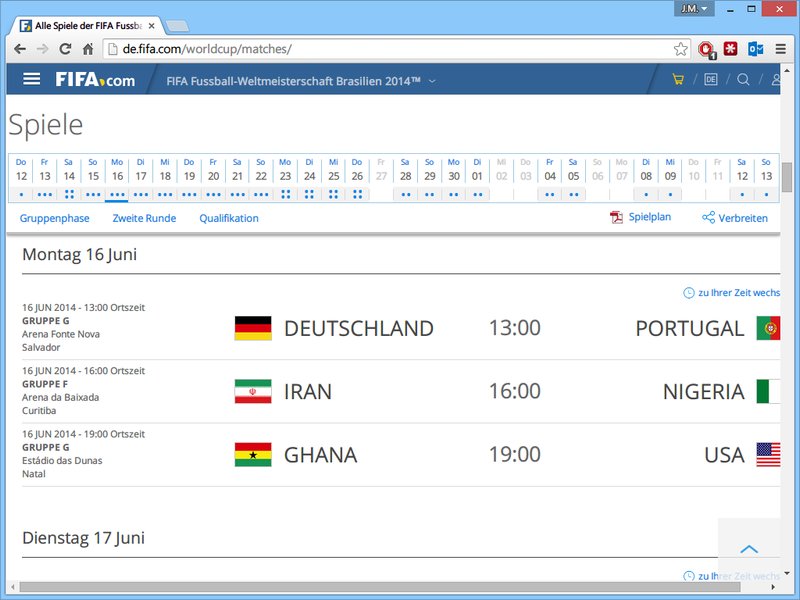800x600 pixels.
Task: Click the Nigeria flag
Action: (x=768, y=391)
